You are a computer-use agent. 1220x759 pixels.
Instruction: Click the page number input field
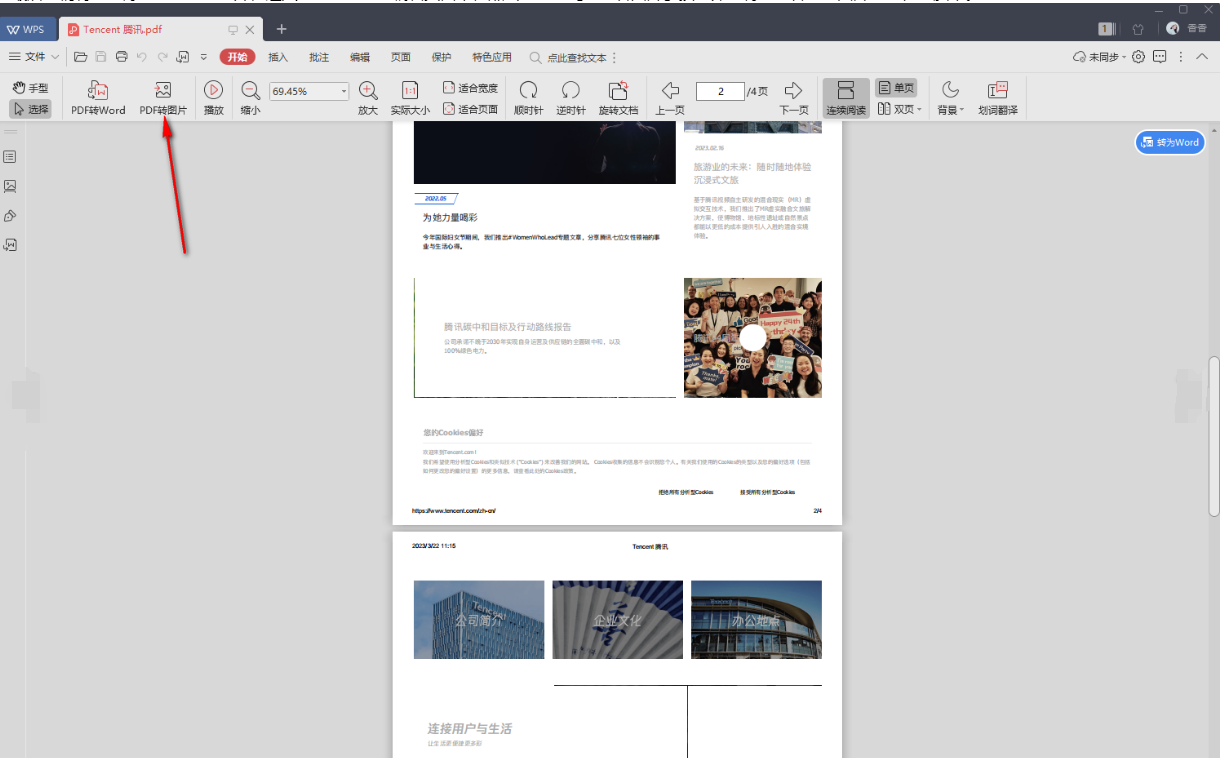[719, 91]
